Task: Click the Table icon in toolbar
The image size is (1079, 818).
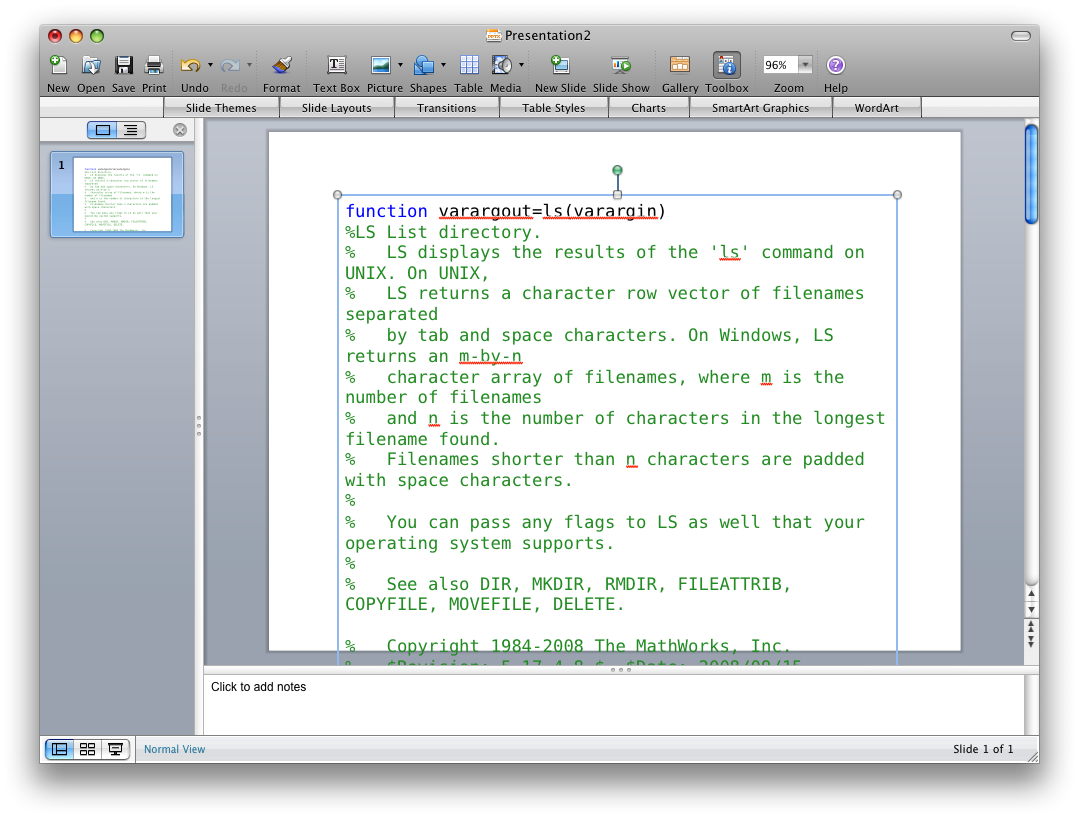Action: click(x=468, y=66)
